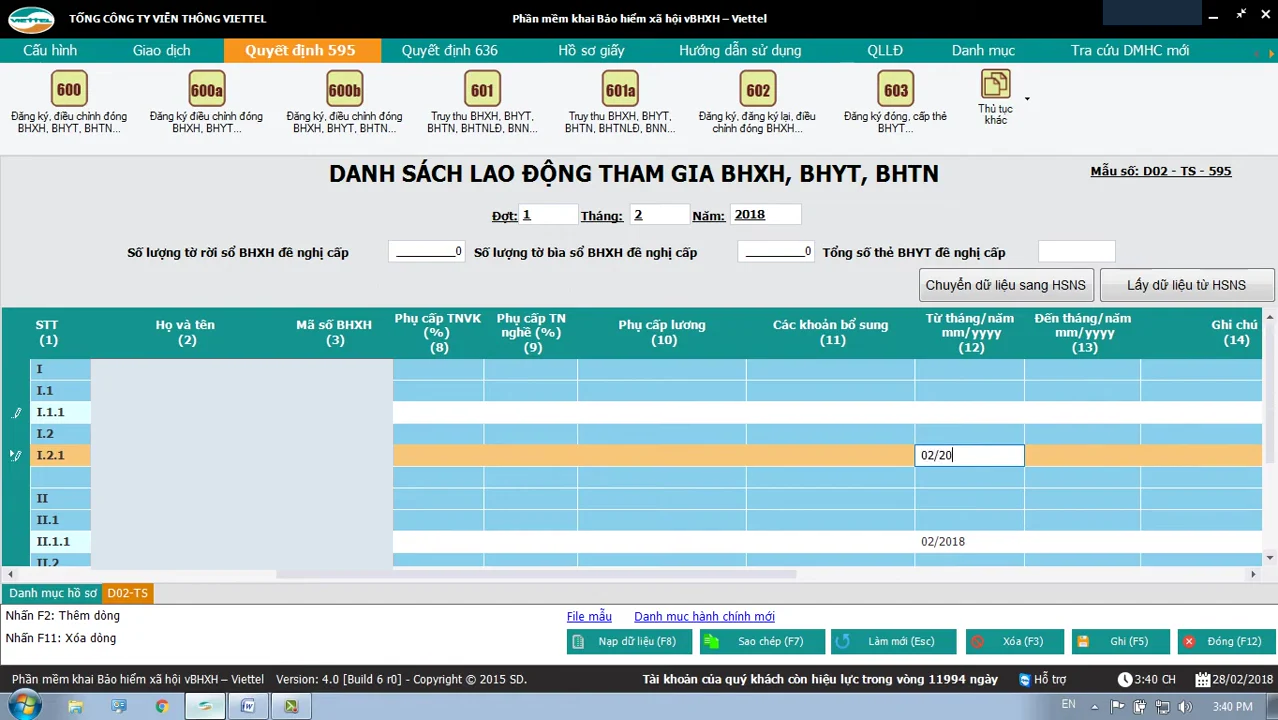Click Sao chép (F7) button
The width and height of the screenshot is (1278, 720).
tap(762, 641)
